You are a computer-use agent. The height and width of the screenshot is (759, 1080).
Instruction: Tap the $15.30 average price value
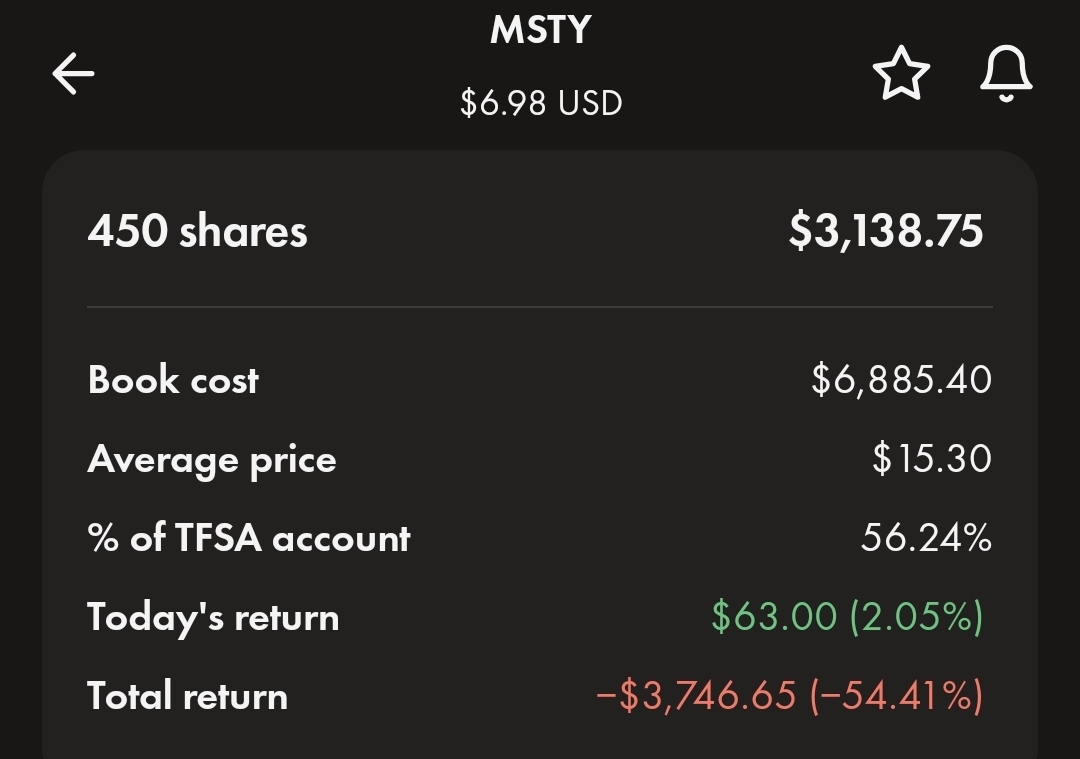click(932, 459)
